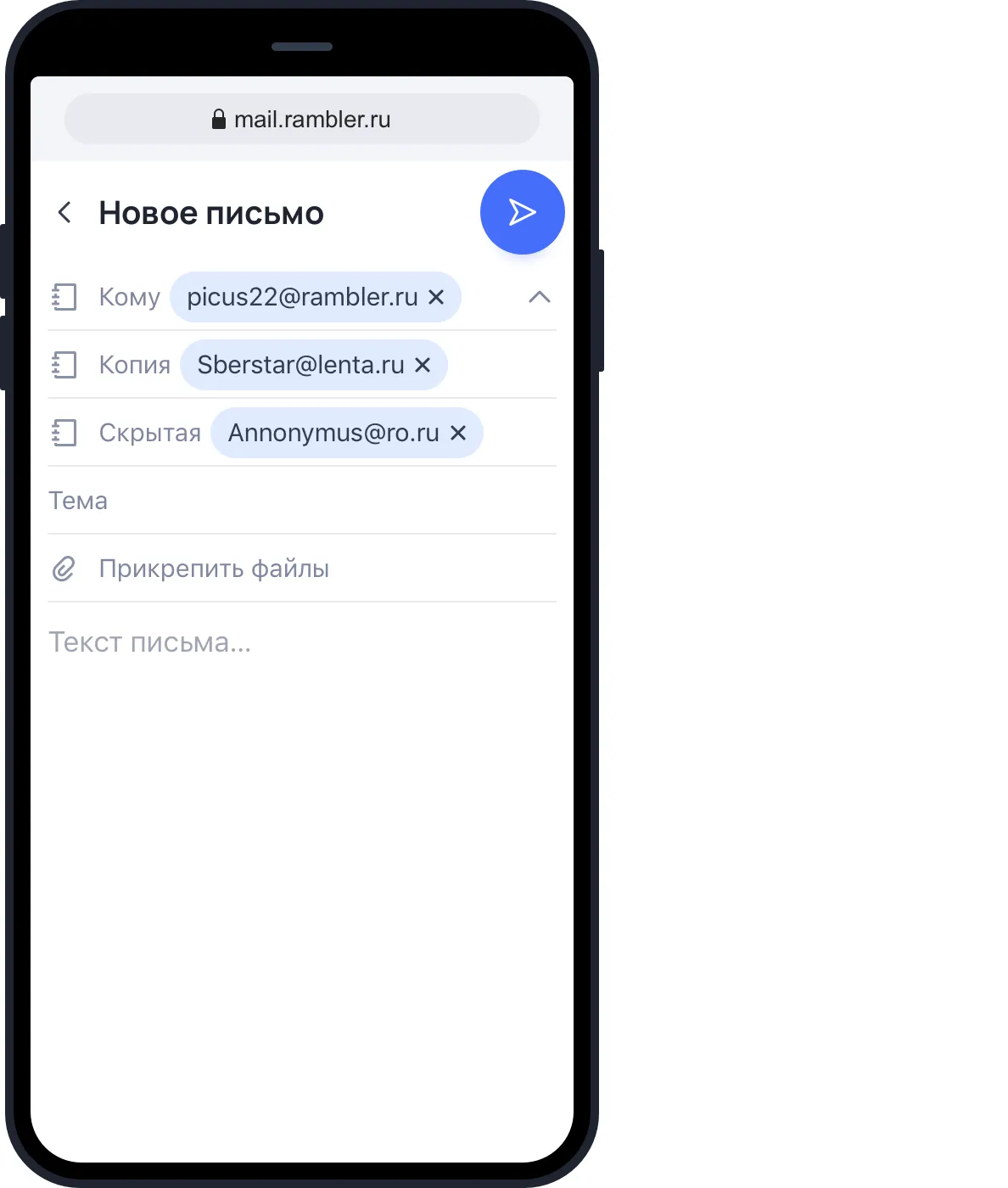Select the Sberstar@lenta.ru chip
This screenshot has height=1188, width=1008.
click(x=301, y=365)
